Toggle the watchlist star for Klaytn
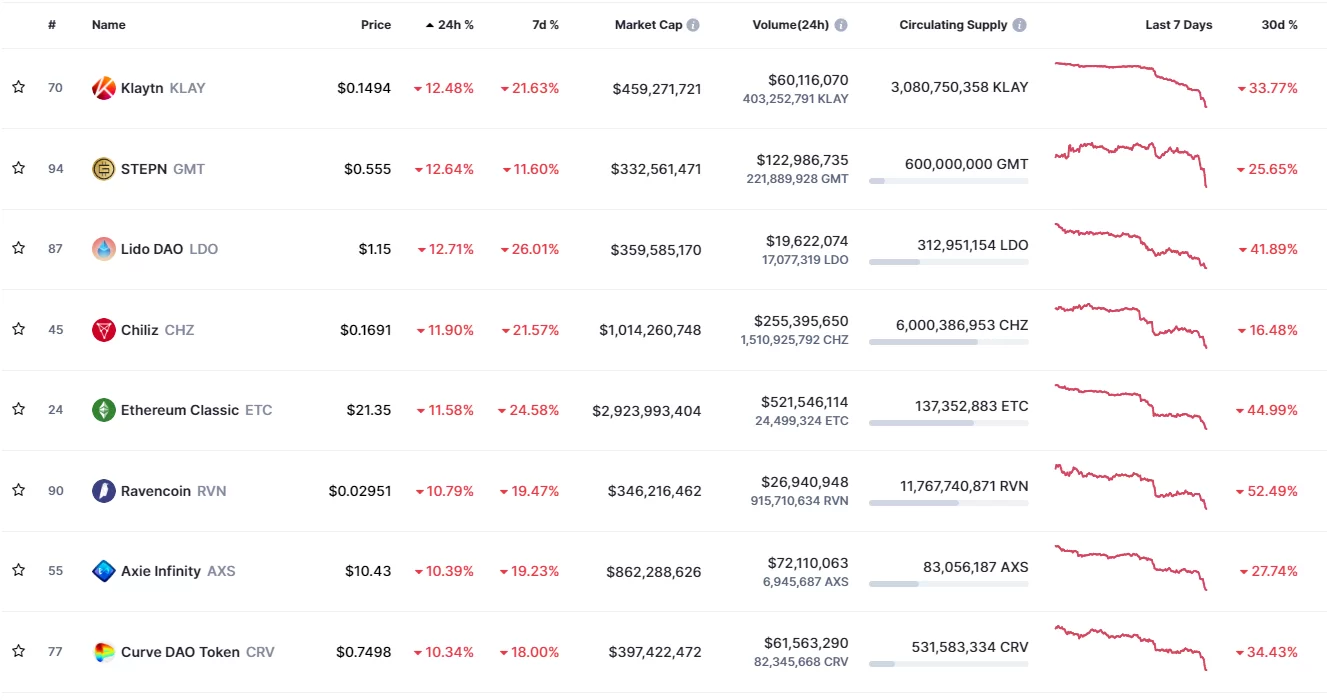The width and height of the screenshot is (1327, 700). tap(18, 88)
